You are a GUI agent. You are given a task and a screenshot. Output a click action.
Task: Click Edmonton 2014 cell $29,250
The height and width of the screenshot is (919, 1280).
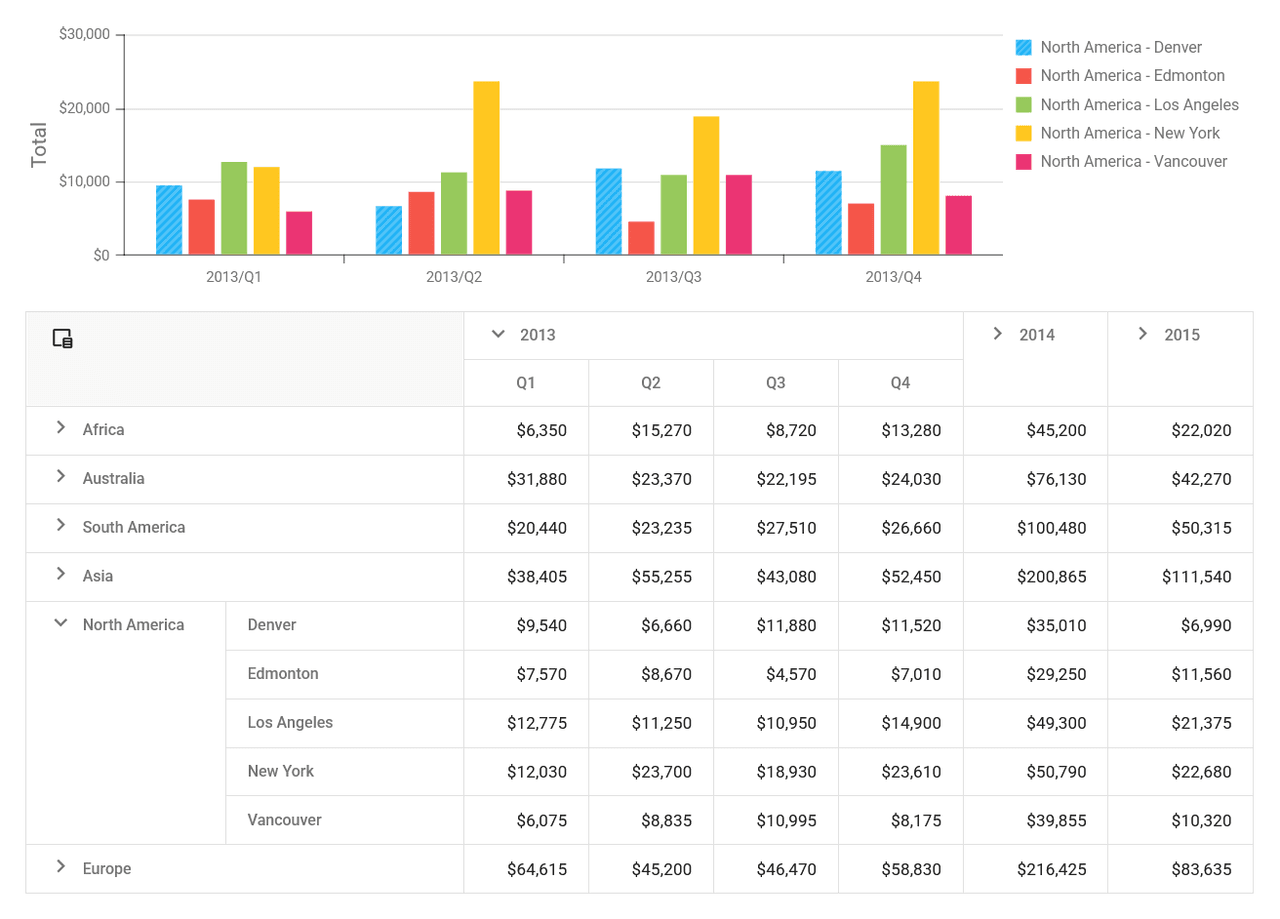[x=1036, y=675]
